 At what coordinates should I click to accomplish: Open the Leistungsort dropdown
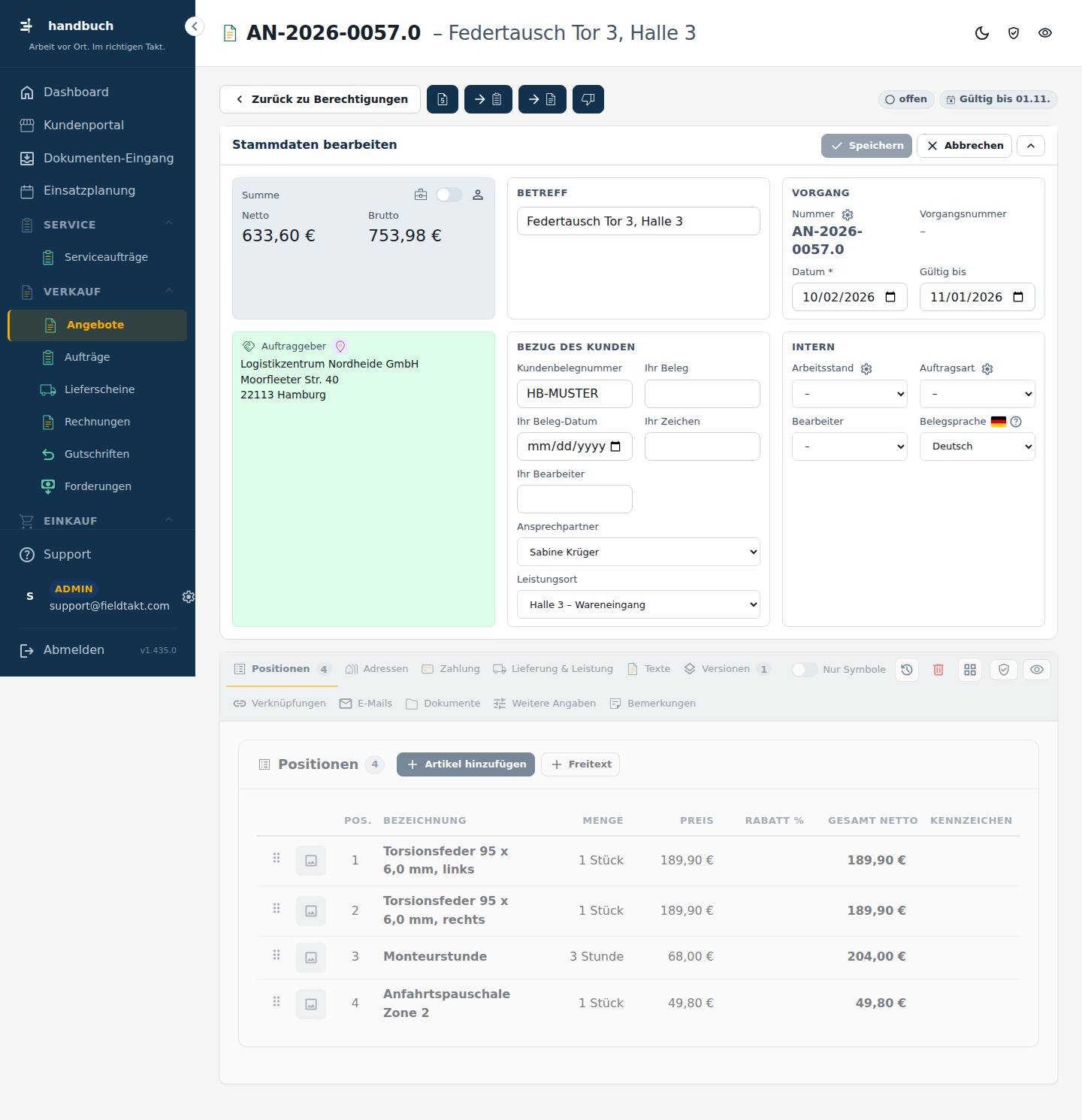pyautogui.click(x=639, y=604)
